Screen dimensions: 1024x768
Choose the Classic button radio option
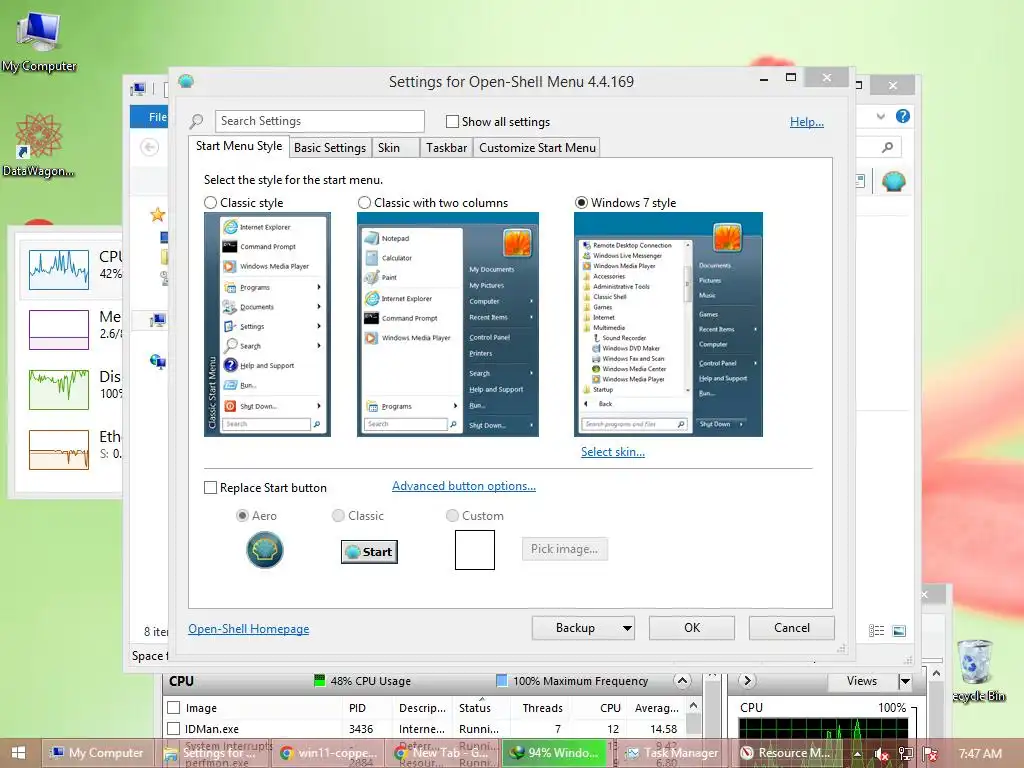click(338, 516)
